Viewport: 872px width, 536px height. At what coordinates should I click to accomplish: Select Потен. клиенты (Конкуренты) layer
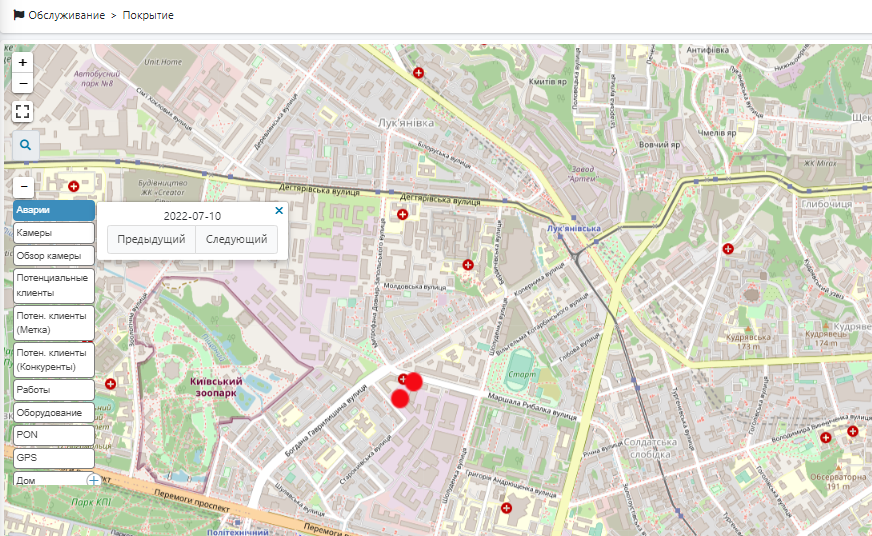[54, 360]
